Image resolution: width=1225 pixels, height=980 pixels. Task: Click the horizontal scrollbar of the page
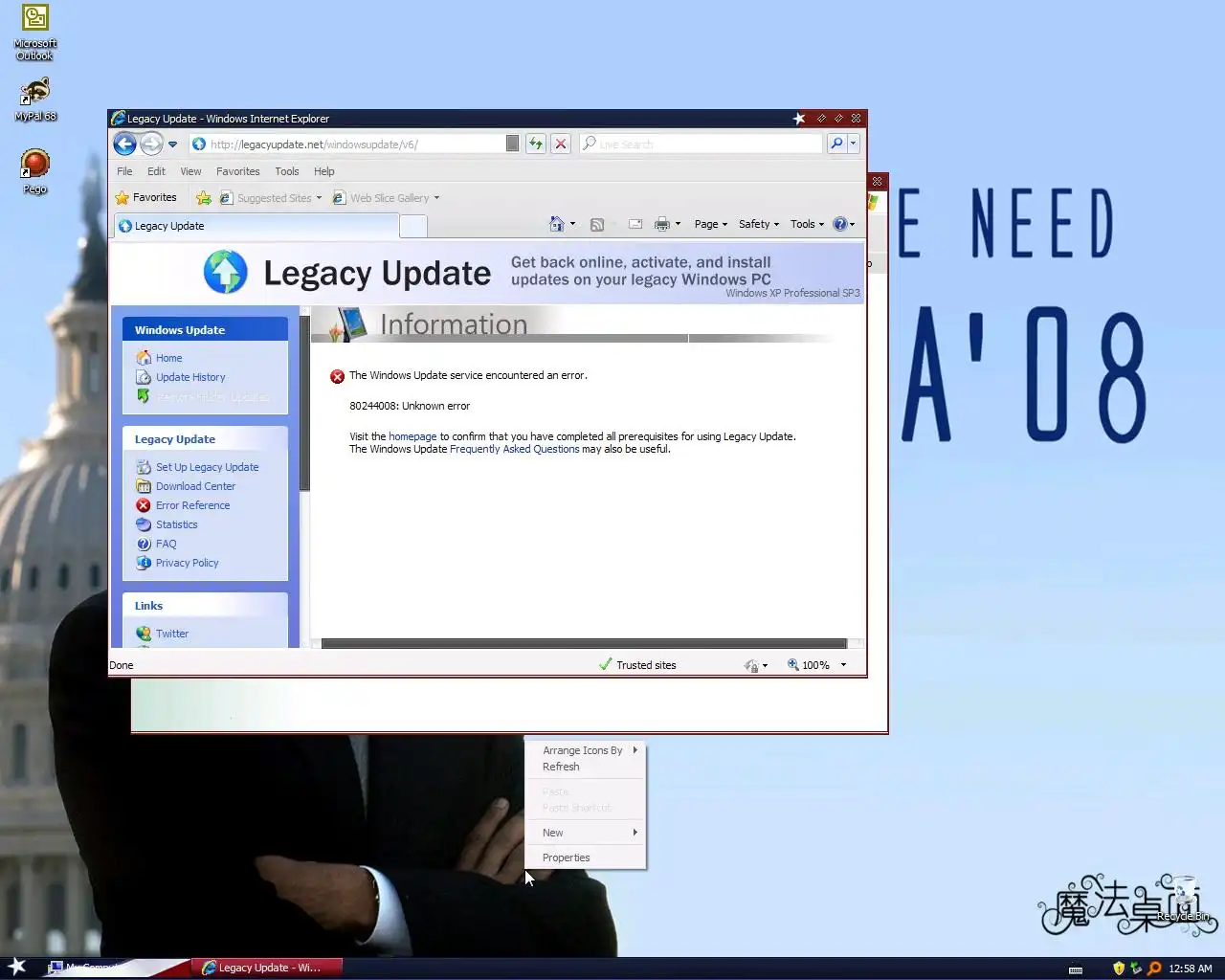coord(584,643)
